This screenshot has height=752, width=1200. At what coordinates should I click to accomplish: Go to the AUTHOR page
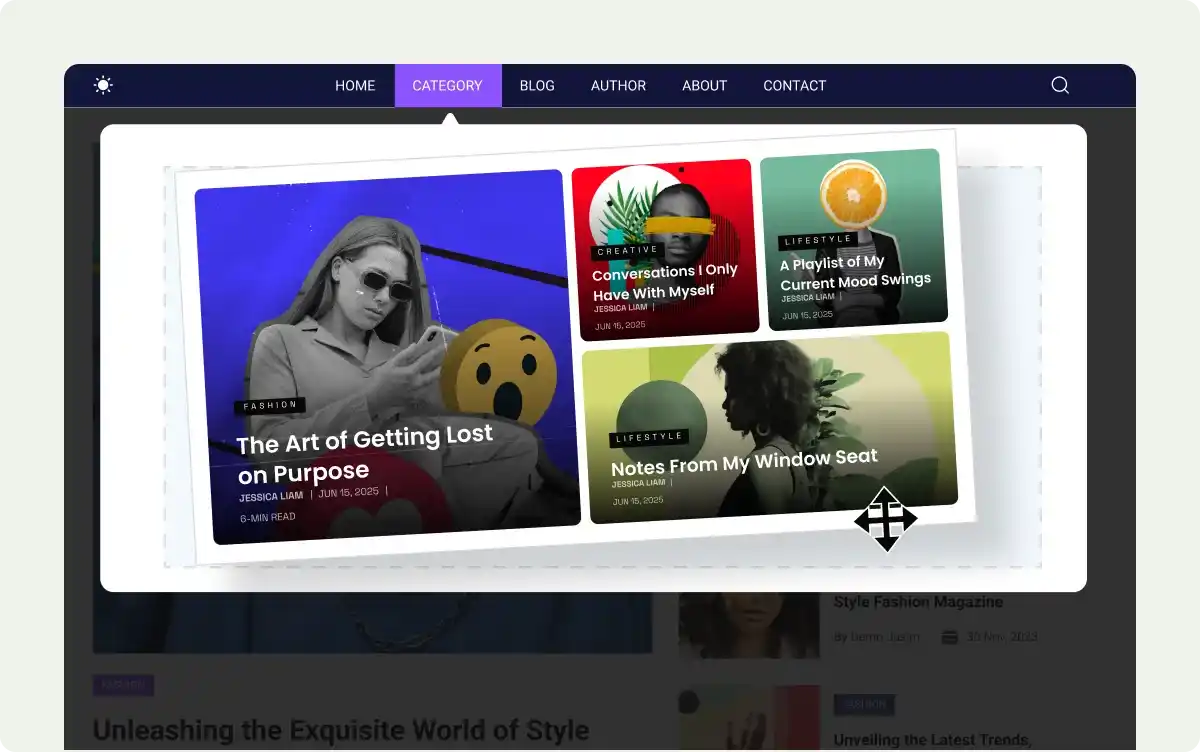click(x=618, y=85)
